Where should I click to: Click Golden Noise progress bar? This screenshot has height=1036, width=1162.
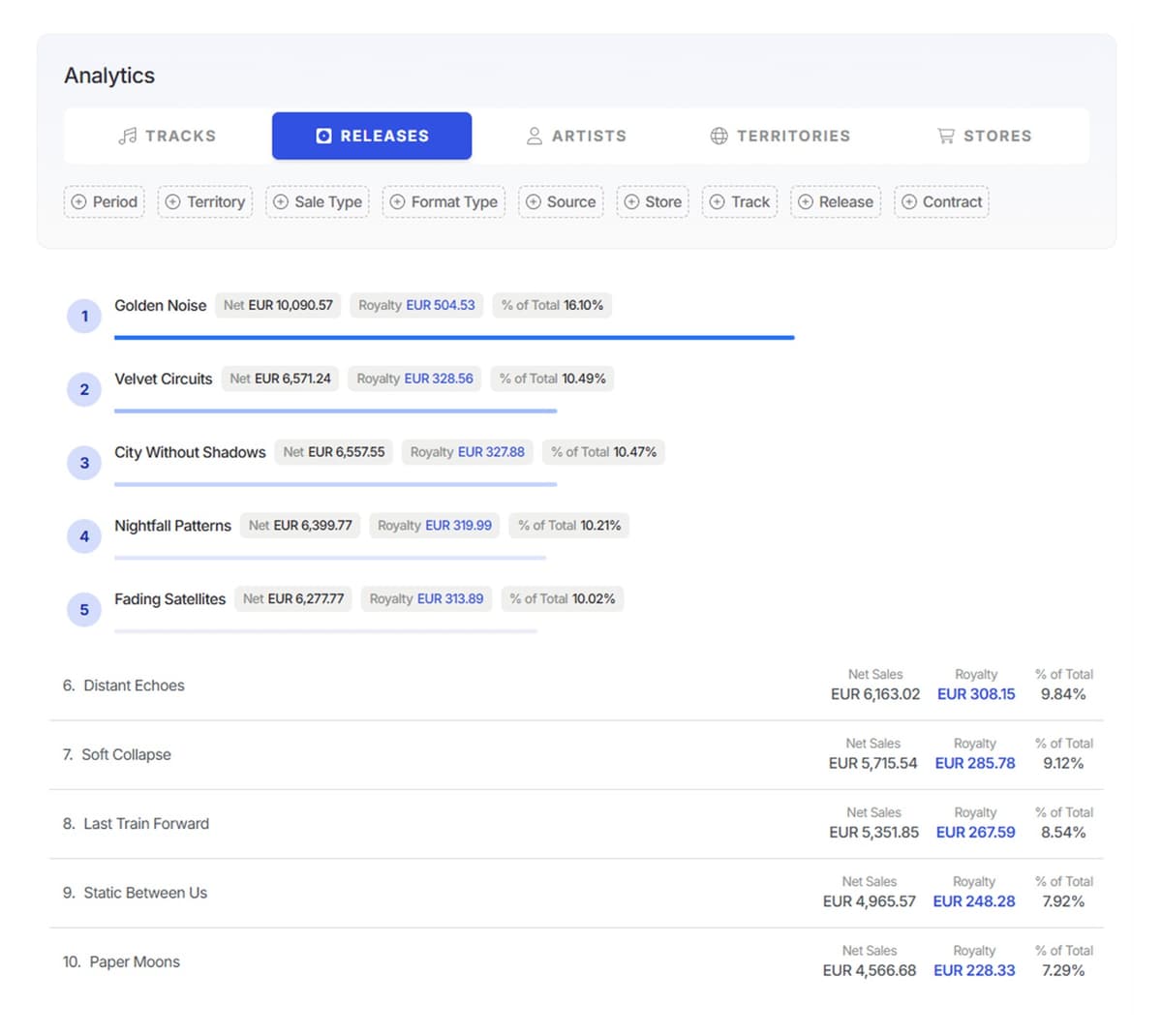tap(454, 338)
